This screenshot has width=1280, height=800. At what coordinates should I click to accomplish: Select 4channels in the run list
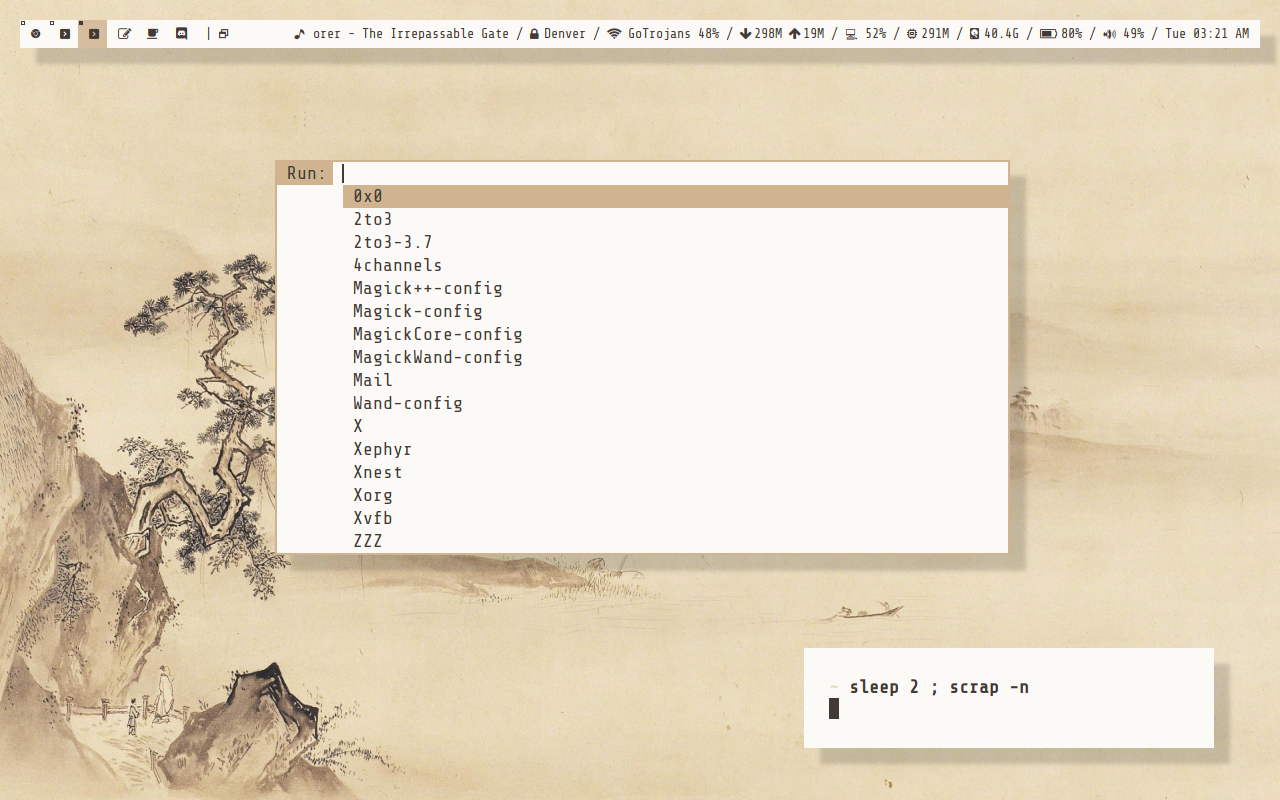[675, 265]
